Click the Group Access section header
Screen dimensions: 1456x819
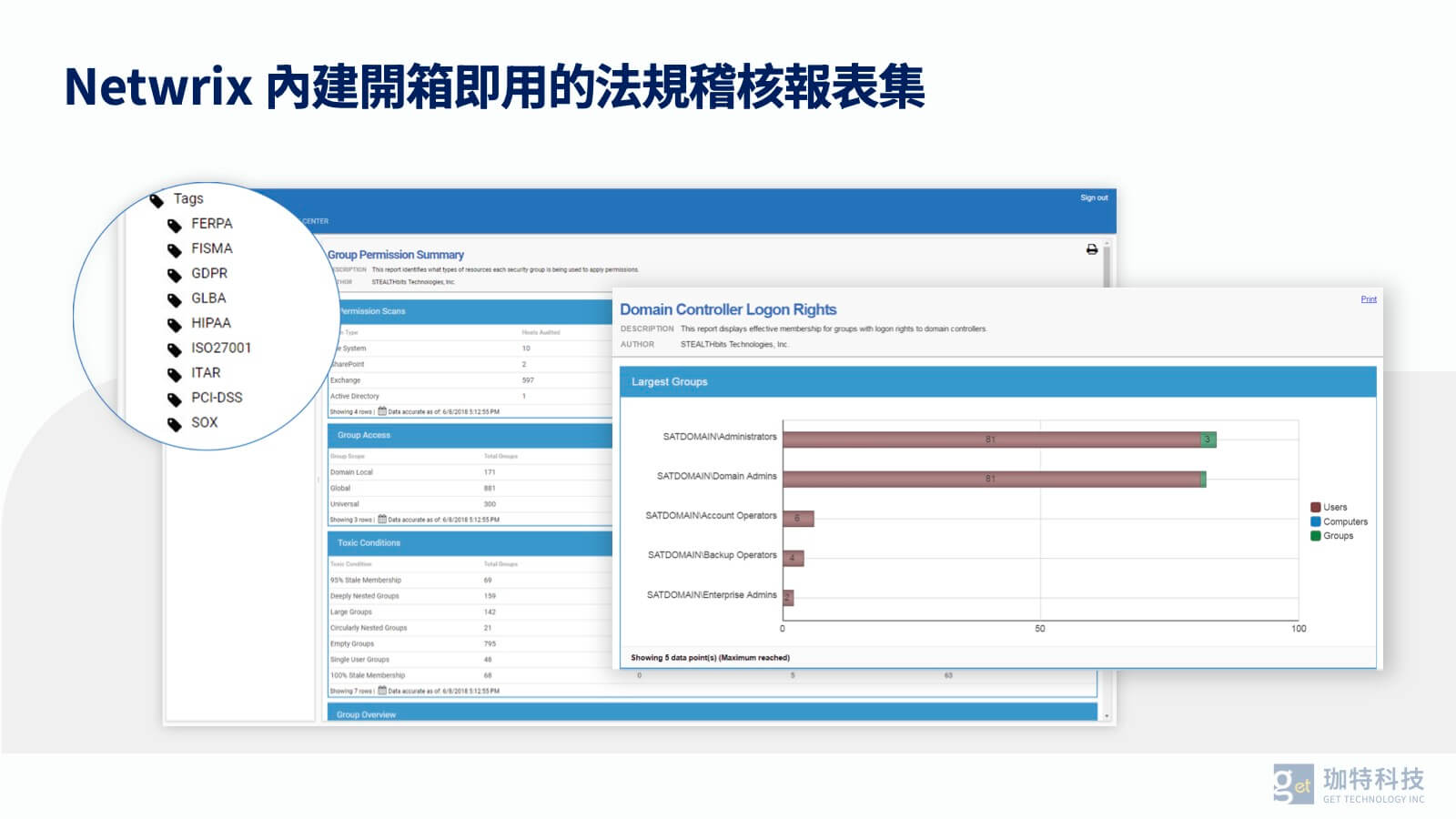tap(470, 435)
